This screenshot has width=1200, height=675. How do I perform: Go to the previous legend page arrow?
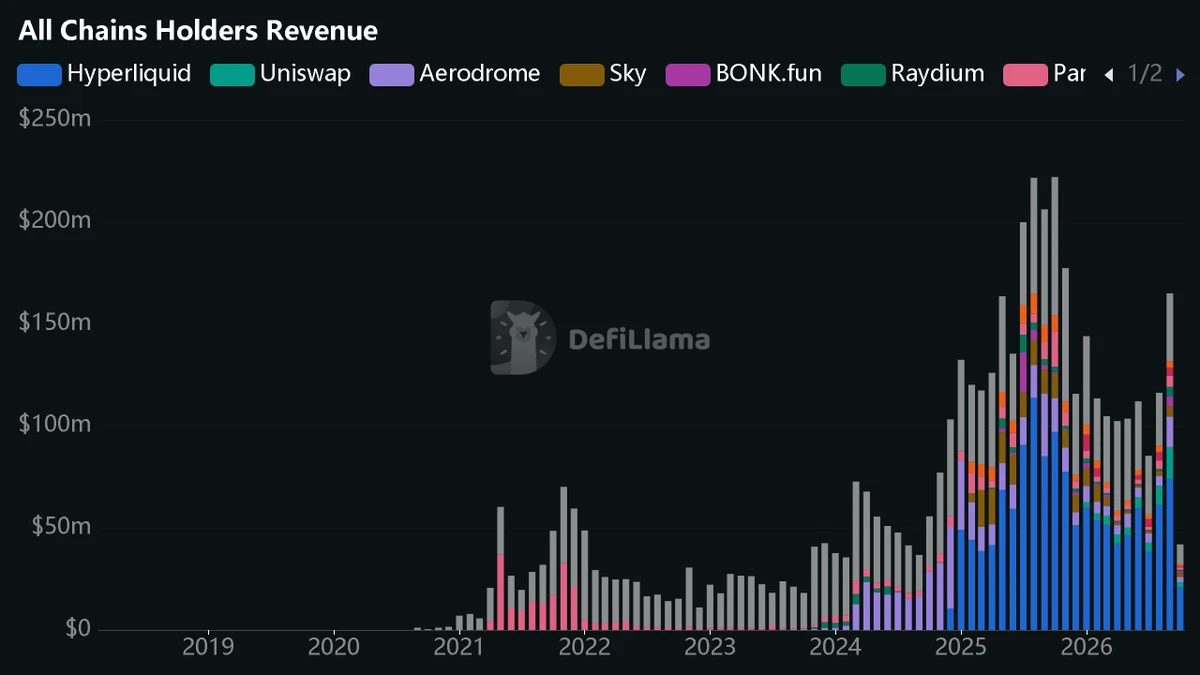coord(1108,74)
